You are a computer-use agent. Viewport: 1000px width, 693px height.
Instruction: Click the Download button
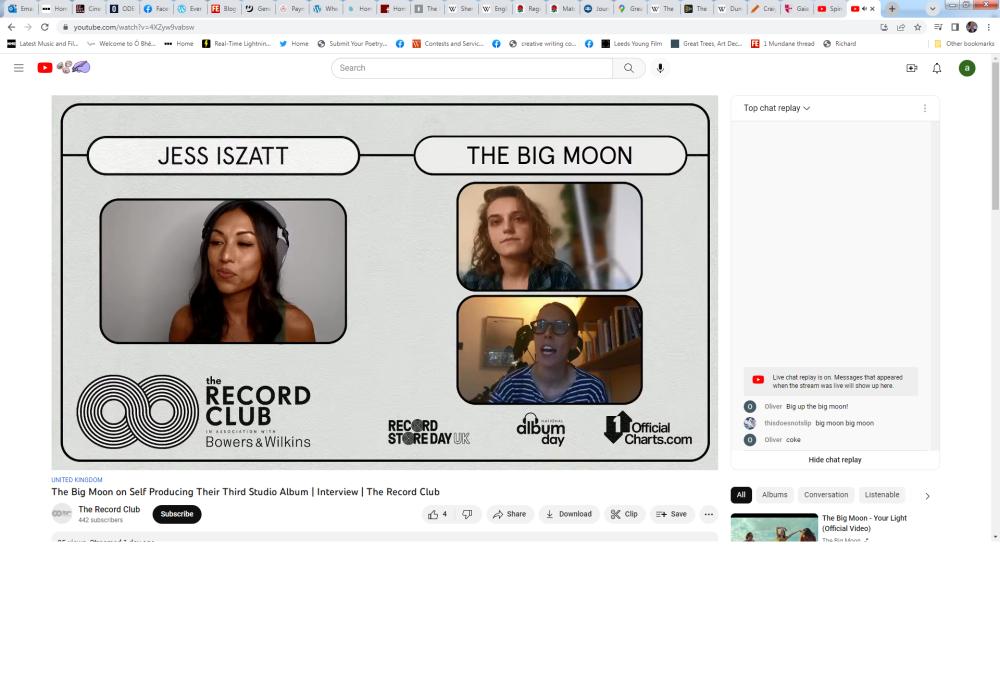tap(569, 514)
